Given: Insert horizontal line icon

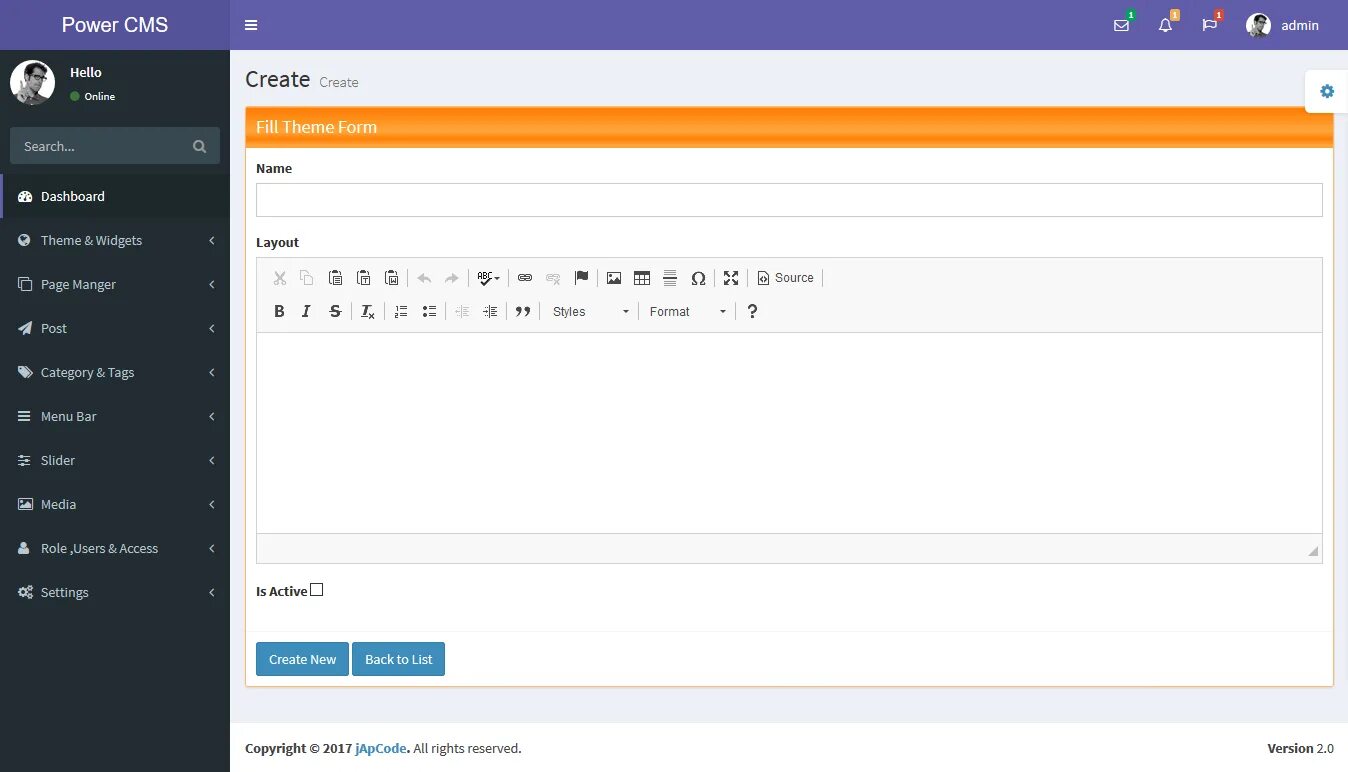Looking at the screenshot, I should 670,278.
